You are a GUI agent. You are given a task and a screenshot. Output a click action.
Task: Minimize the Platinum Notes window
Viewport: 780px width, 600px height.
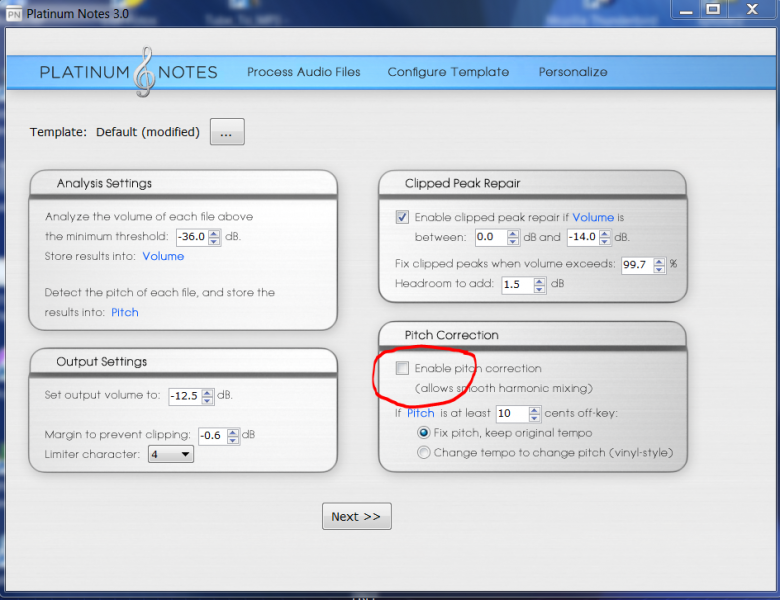(686, 10)
